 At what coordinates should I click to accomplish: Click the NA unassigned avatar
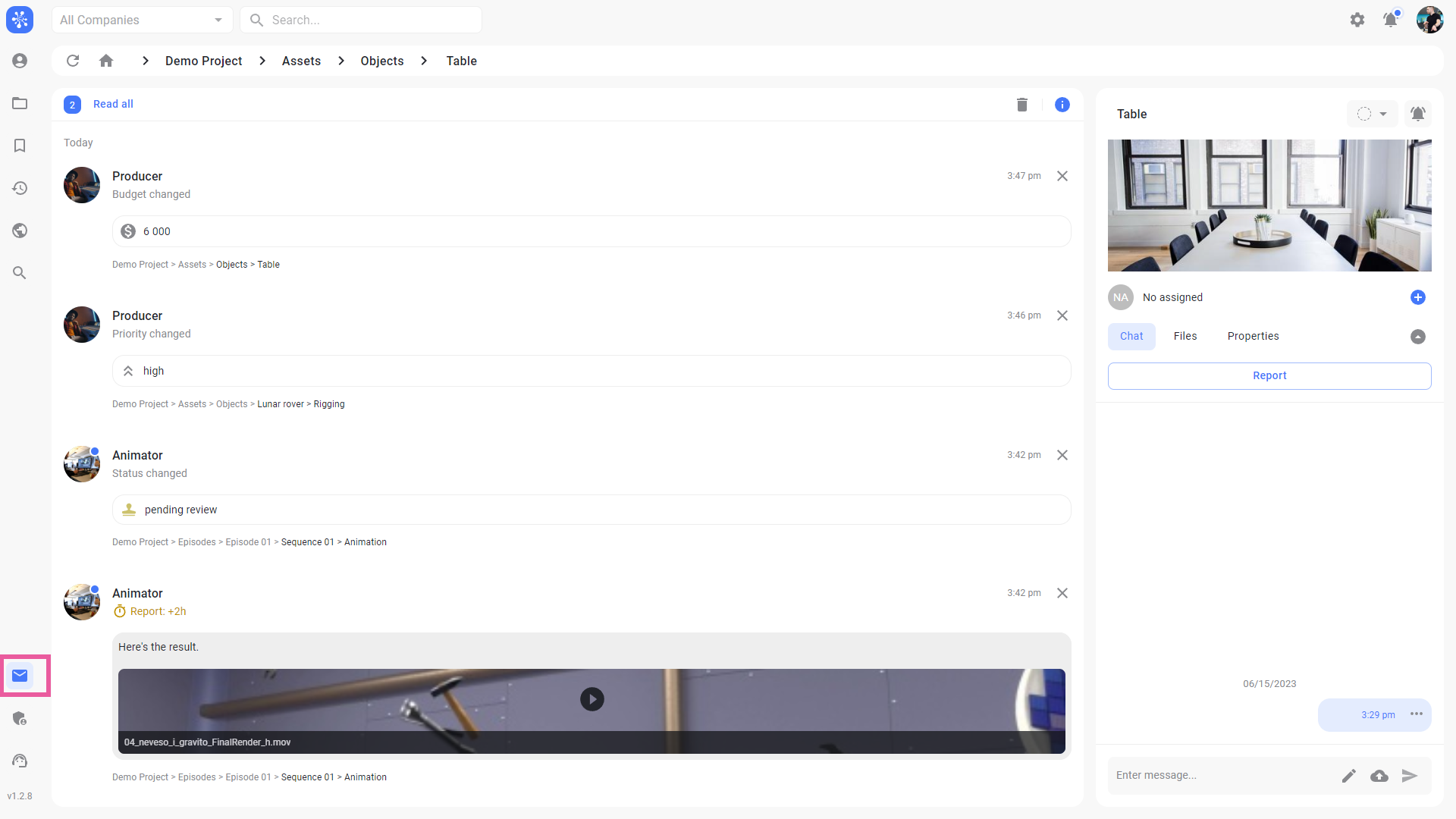coord(1121,297)
